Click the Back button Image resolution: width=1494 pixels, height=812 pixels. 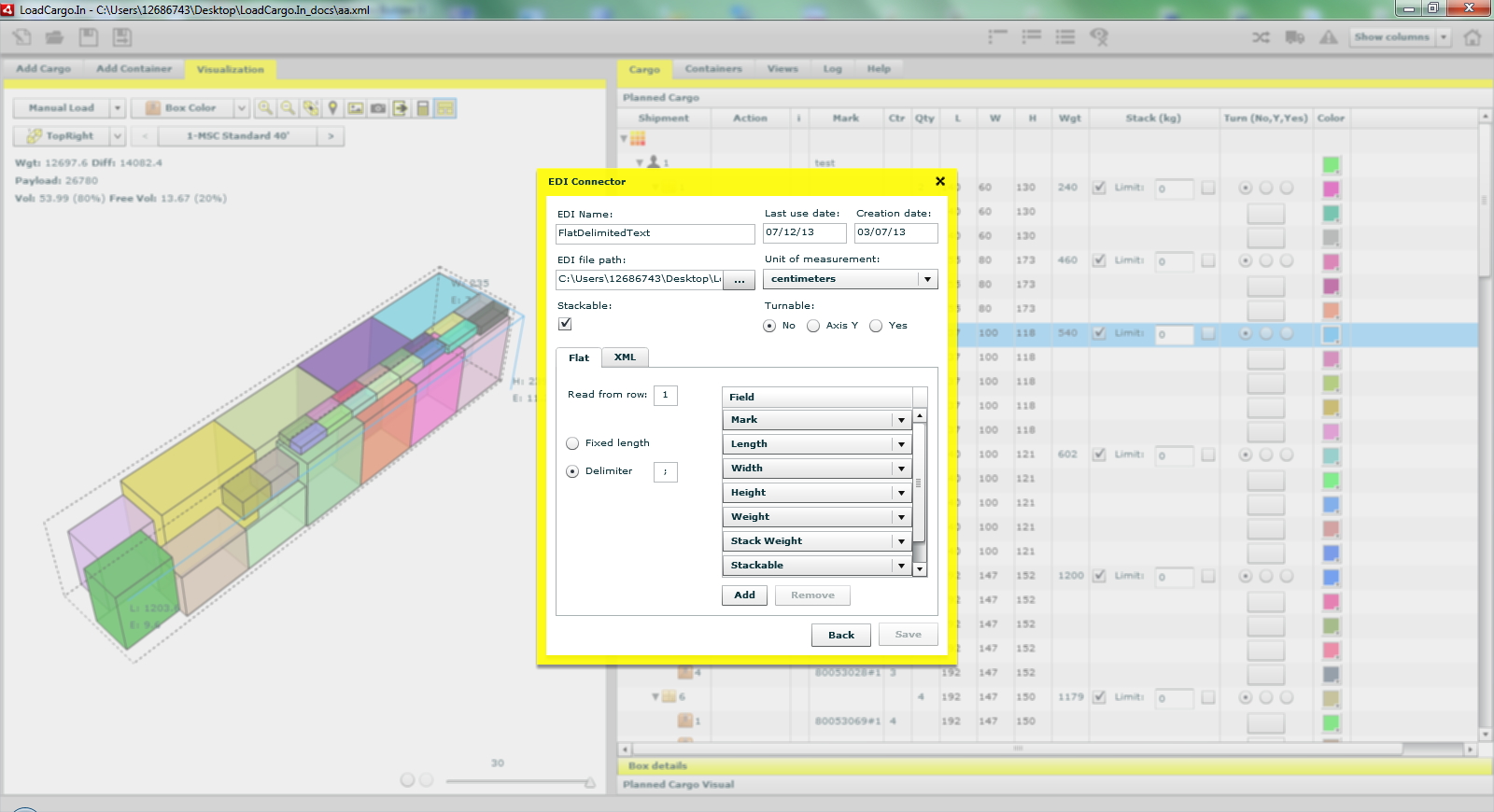pyautogui.click(x=840, y=635)
